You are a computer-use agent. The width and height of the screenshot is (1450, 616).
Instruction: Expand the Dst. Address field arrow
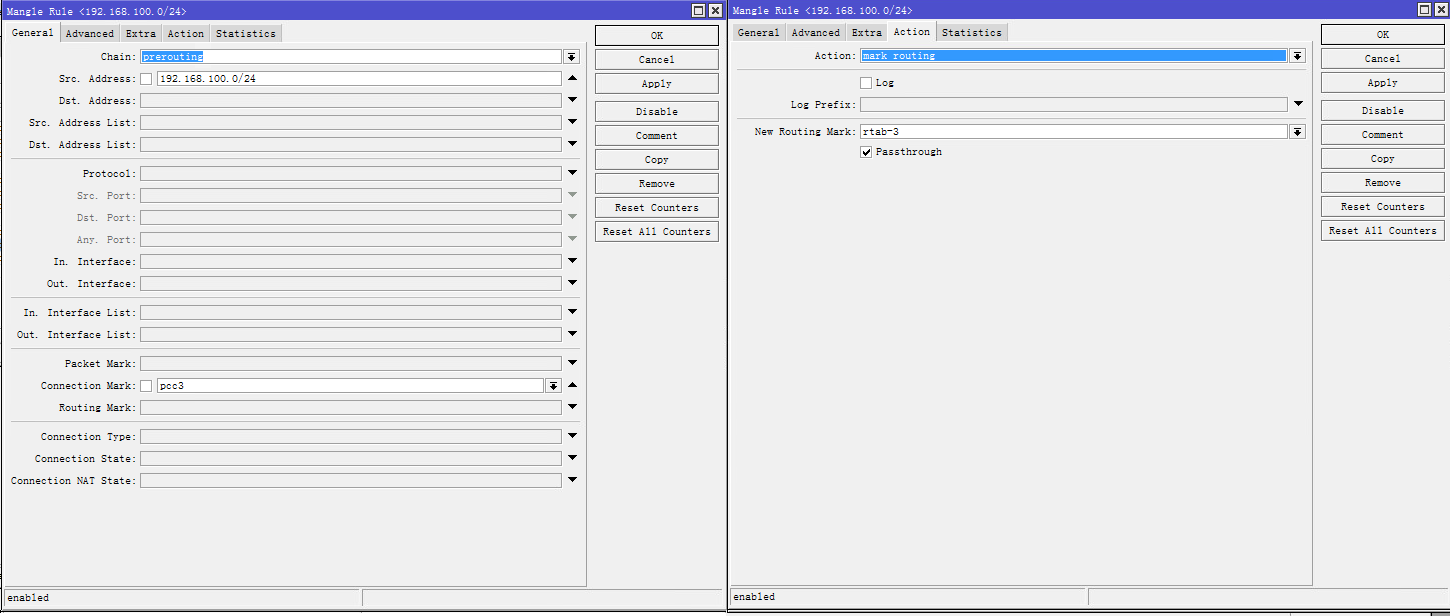[572, 100]
